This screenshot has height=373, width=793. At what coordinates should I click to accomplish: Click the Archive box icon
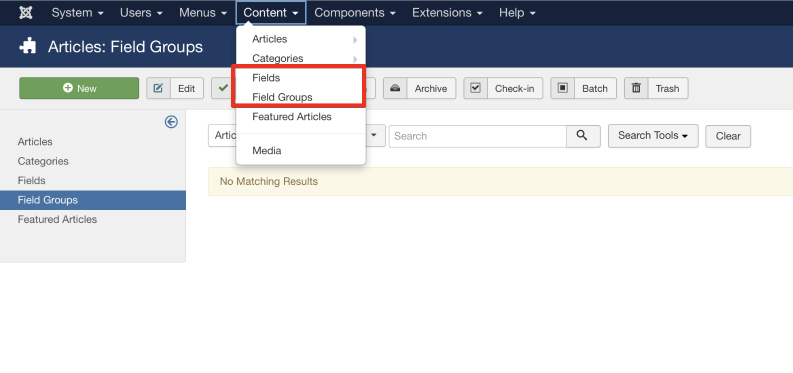(x=395, y=88)
